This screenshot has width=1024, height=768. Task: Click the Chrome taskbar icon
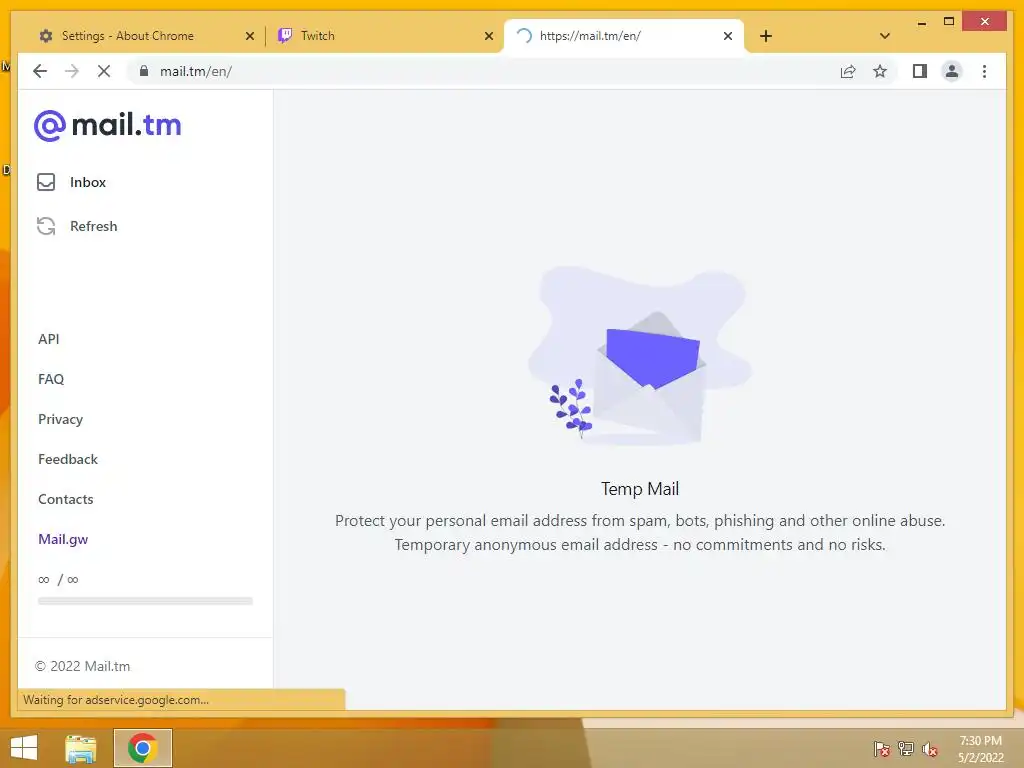tap(142, 748)
